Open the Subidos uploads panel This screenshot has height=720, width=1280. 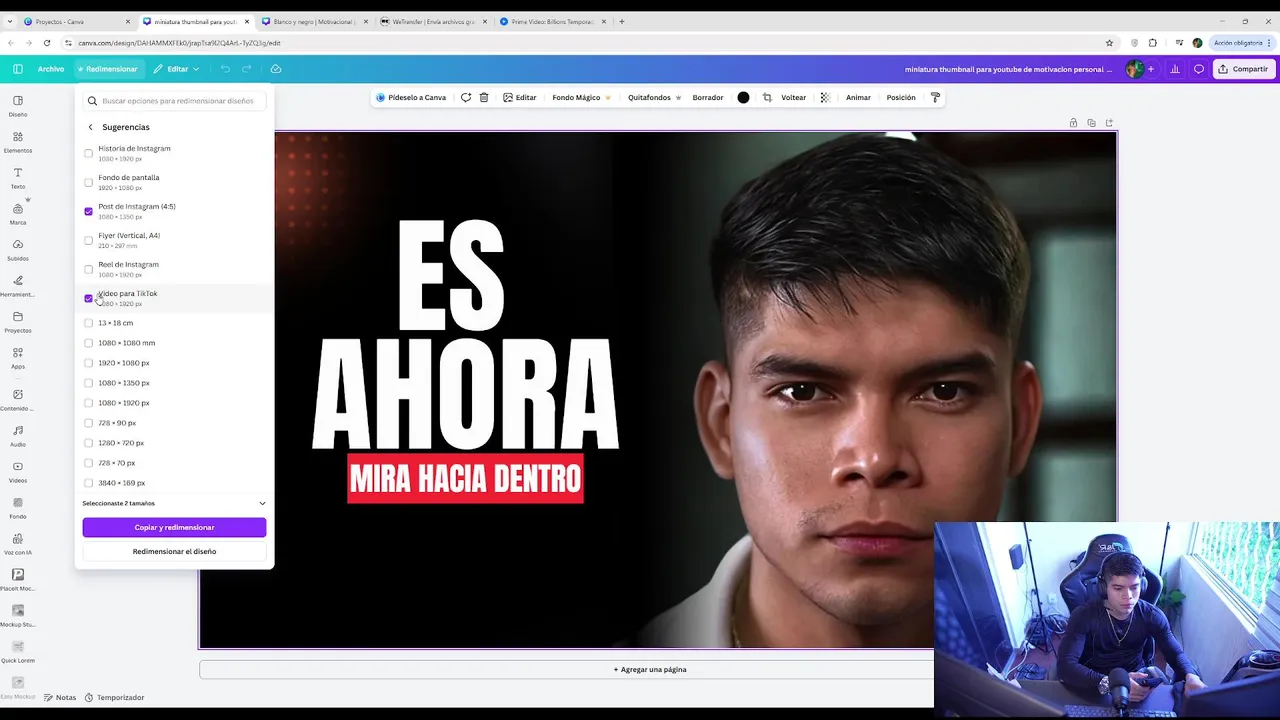pyautogui.click(x=18, y=249)
